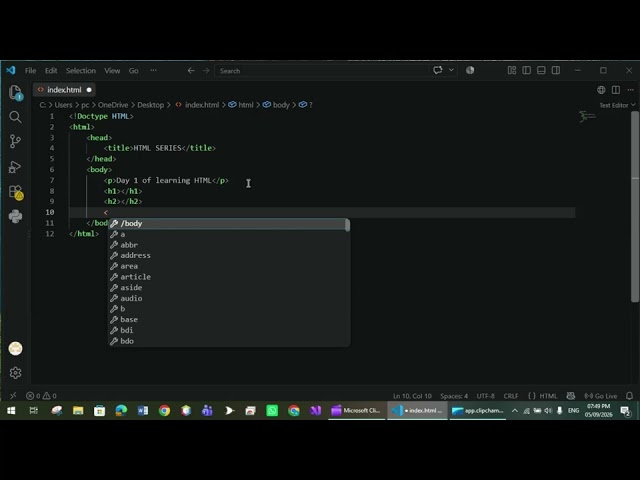
Task: Open the Extensions view
Action: coord(16,192)
